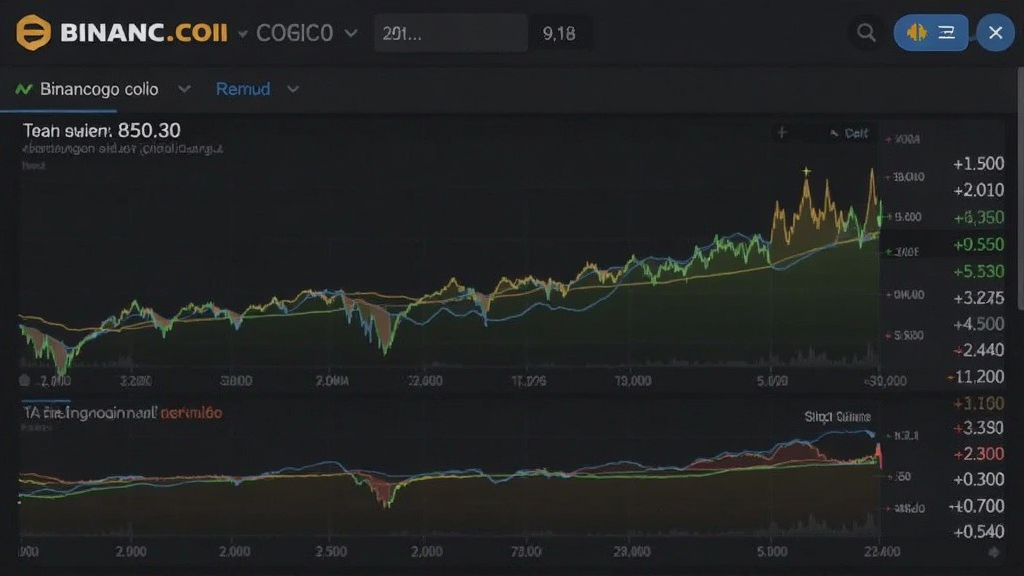
Task: Click the 201... input field
Action: pos(451,33)
